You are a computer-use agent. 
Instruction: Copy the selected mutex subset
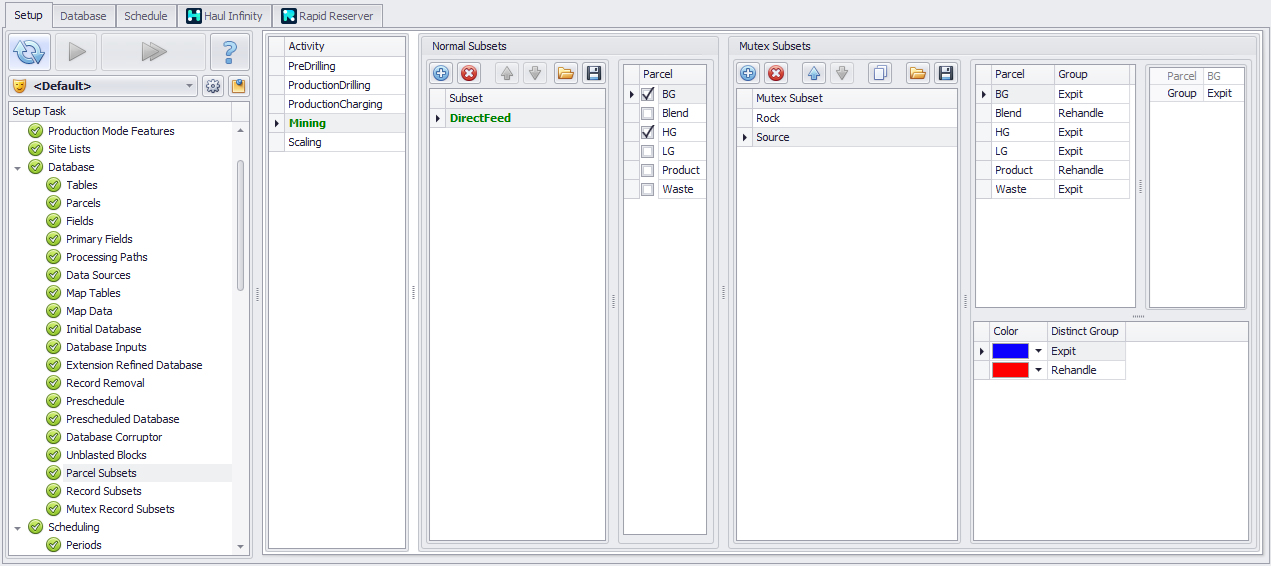(x=880, y=73)
